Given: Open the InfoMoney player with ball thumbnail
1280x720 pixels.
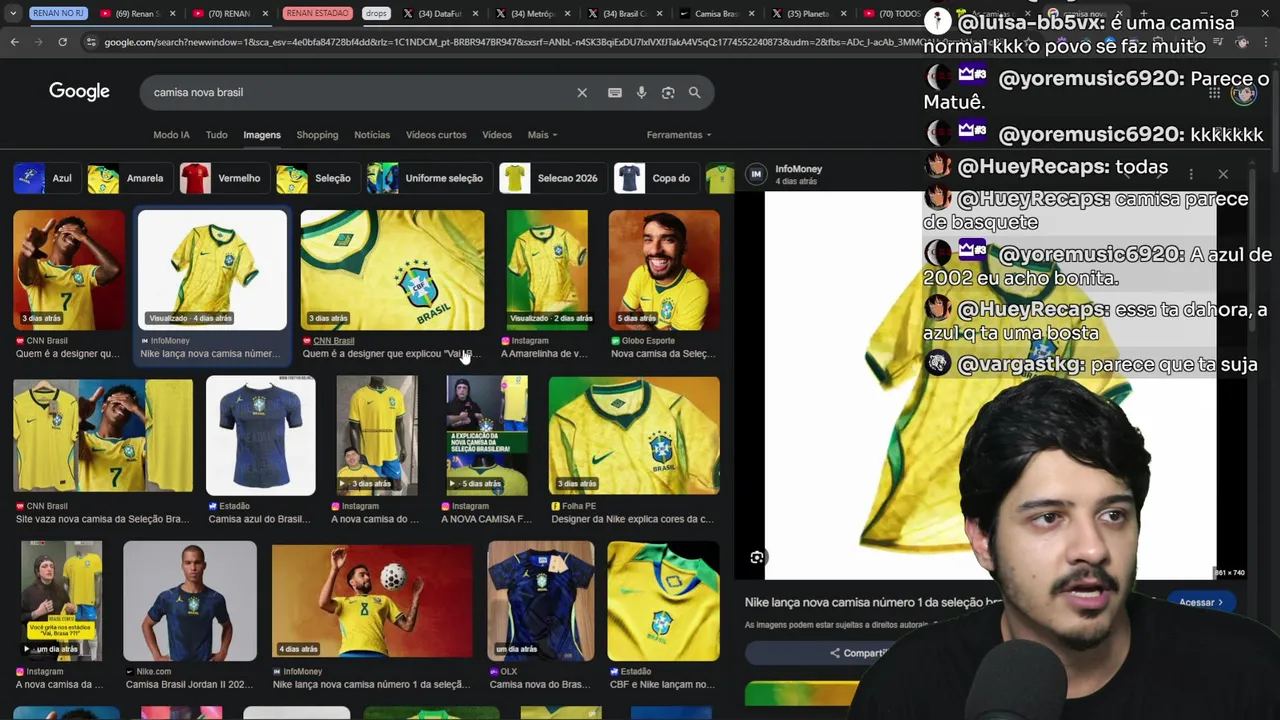Looking at the screenshot, I should click(372, 601).
